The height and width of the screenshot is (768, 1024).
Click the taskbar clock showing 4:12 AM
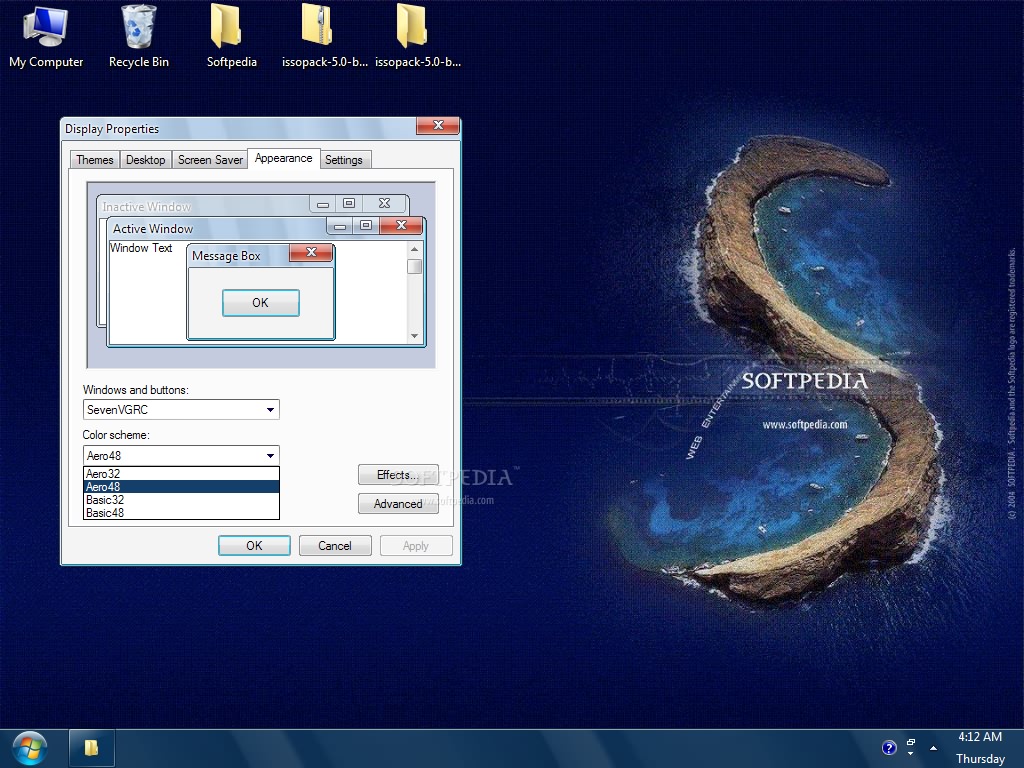point(980,737)
